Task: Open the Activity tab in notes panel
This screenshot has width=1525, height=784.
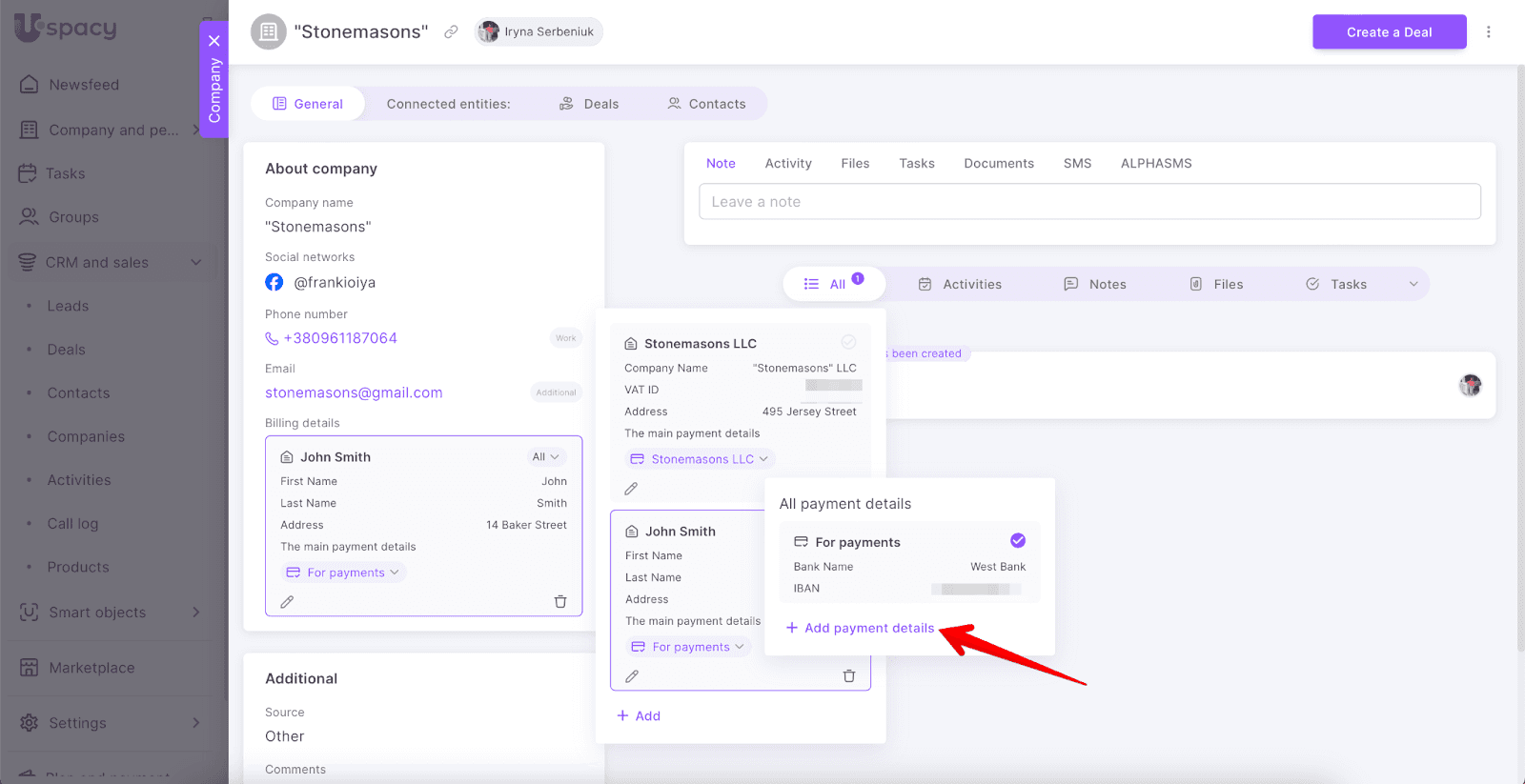Action: coord(788,163)
